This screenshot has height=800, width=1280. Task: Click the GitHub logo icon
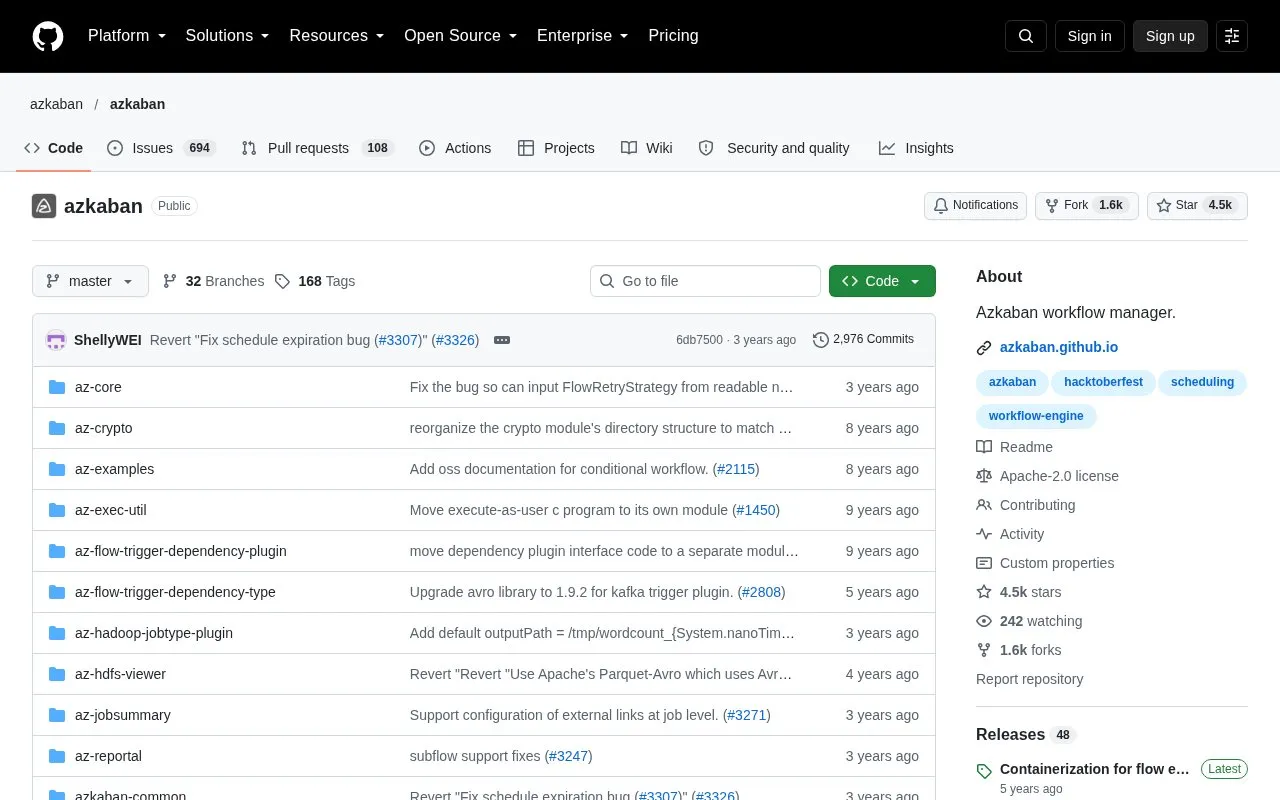click(48, 36)
